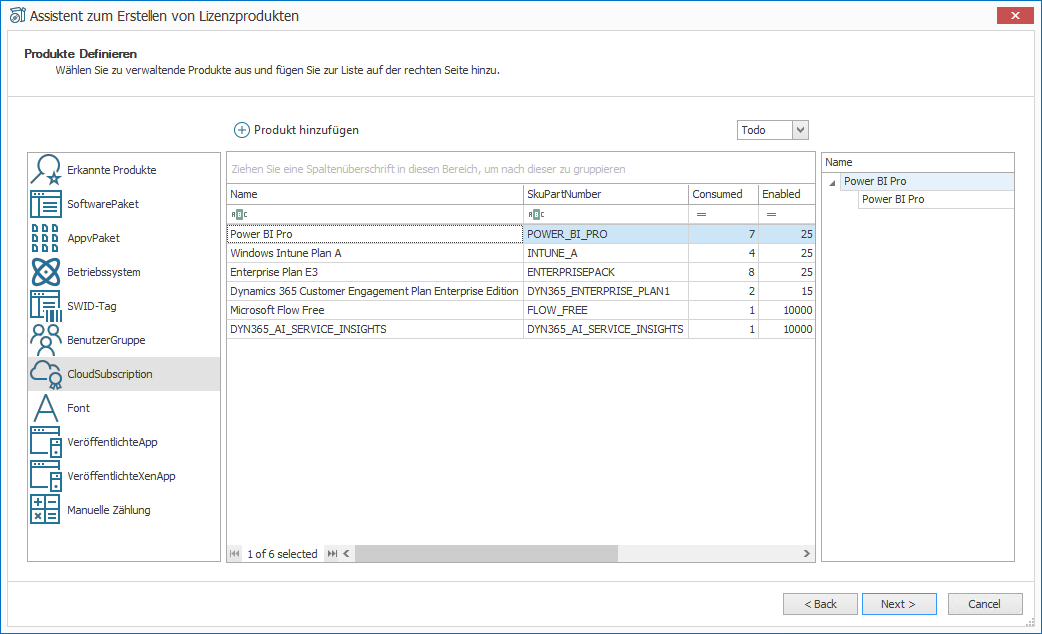Screen dimensions: 1042x634
Task: Click the 1 of 6 selected indicator
Action: click(x=282, y=554)
